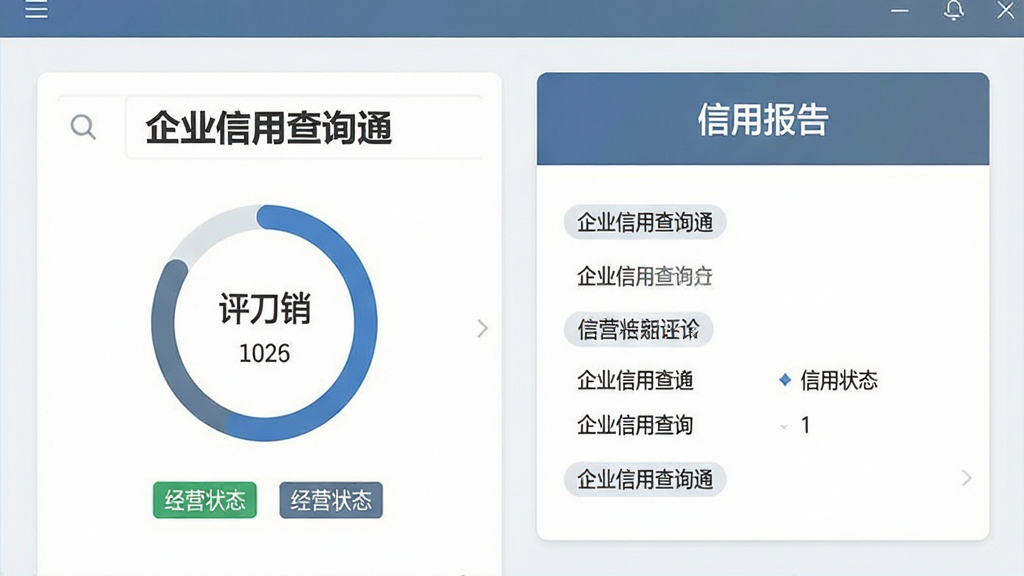Close the window with X button
Screen dimensions: 1024x576
point(1006,10)
